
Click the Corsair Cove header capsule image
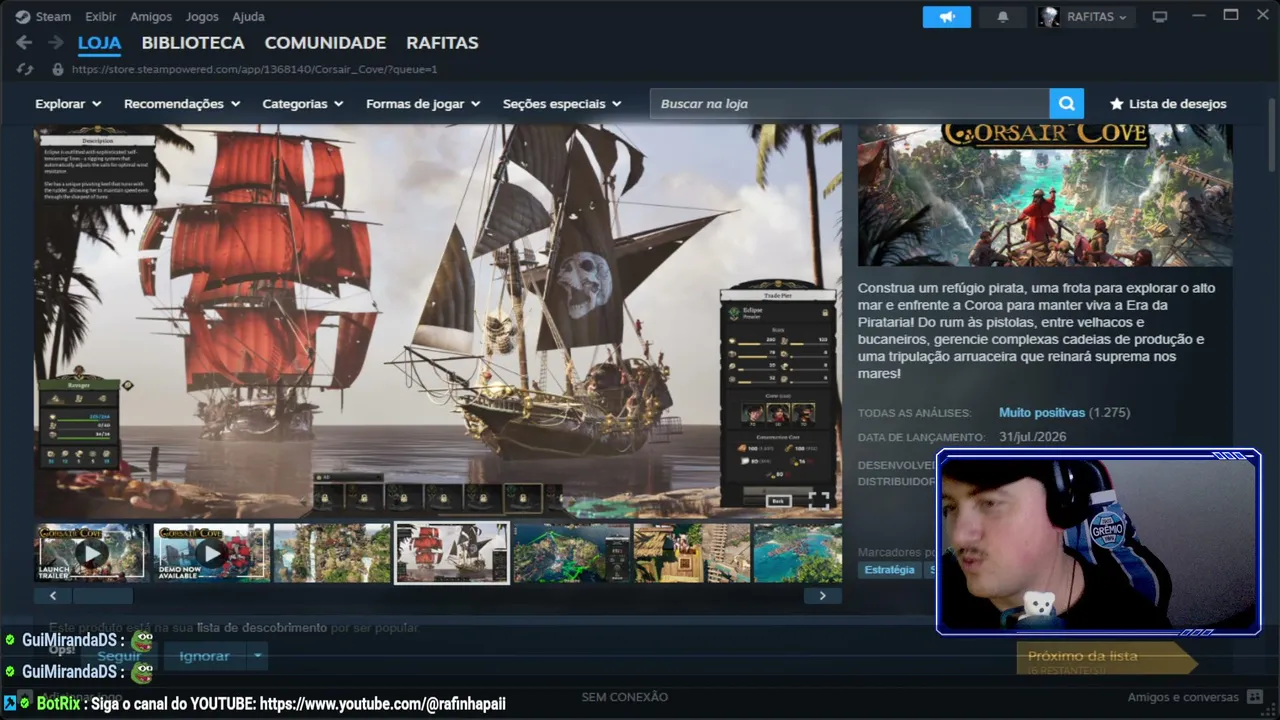(x=1045, y=195)
